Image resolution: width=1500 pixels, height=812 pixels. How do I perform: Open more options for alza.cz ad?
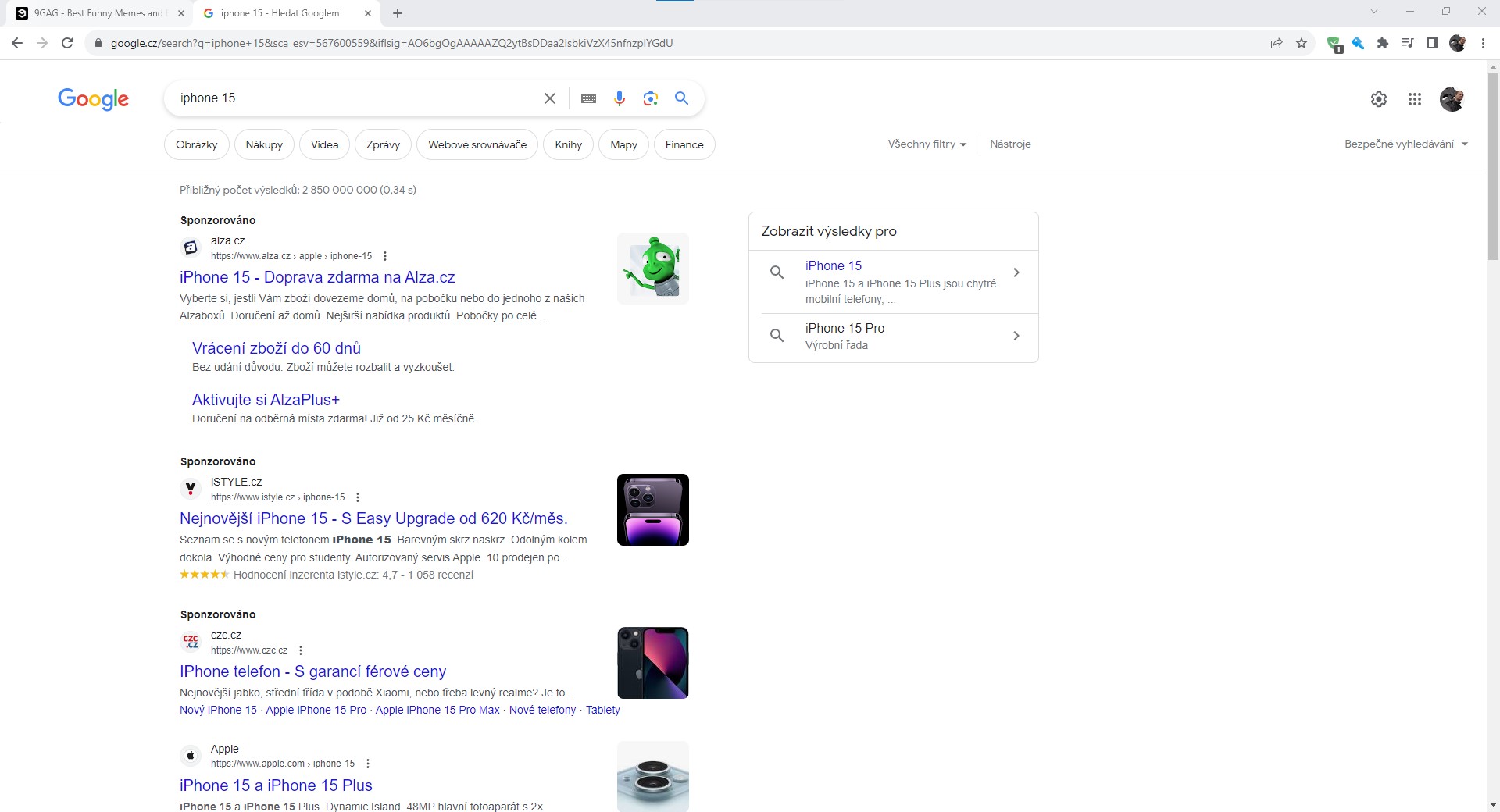(x=384, y=256)
